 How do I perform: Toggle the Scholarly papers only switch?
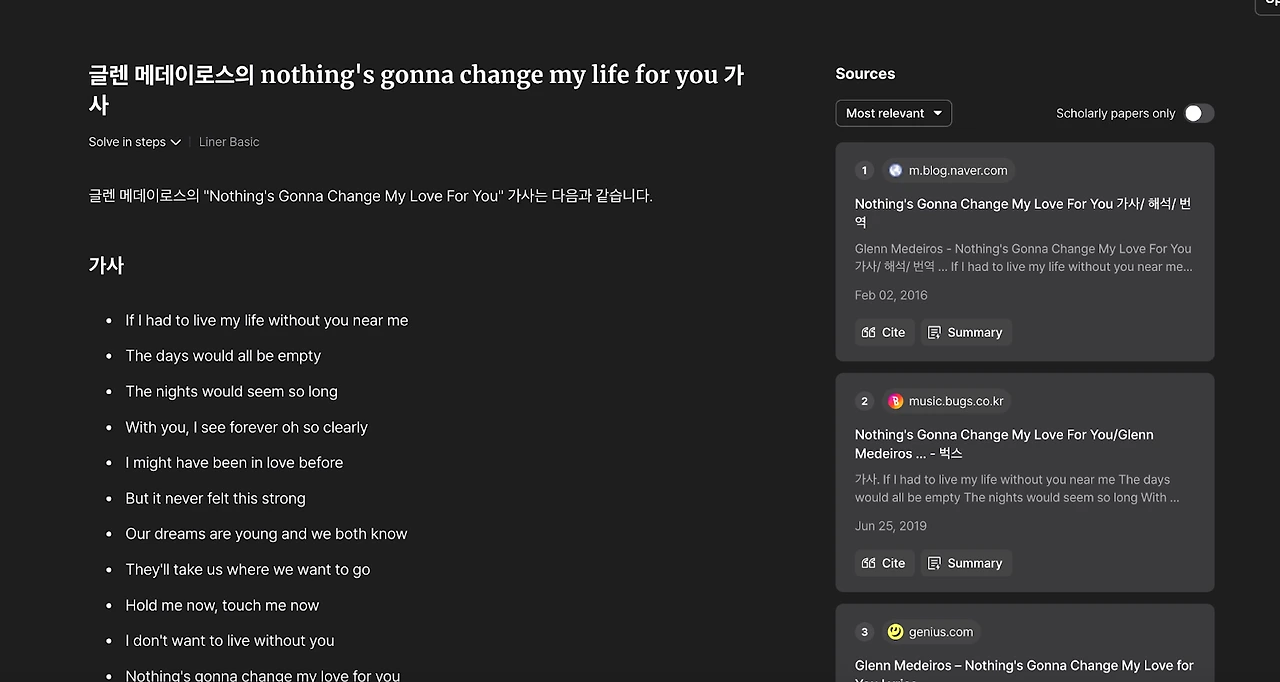click(1199, 113)
